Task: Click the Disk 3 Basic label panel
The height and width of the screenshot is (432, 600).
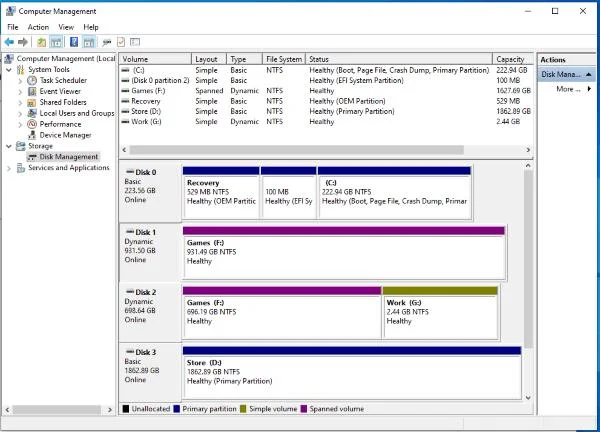Action: point(150,373)
